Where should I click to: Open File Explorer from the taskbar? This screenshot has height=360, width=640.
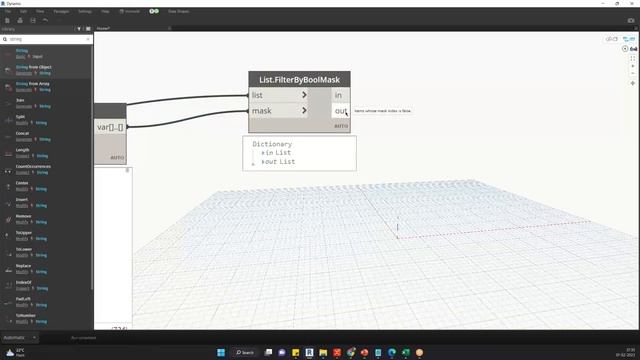pos(323,352)
